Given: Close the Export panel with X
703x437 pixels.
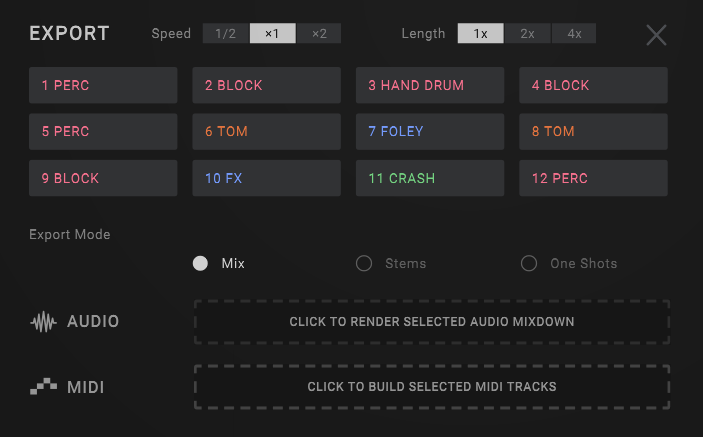Looking at the screenshot, I should coord(656,35).
